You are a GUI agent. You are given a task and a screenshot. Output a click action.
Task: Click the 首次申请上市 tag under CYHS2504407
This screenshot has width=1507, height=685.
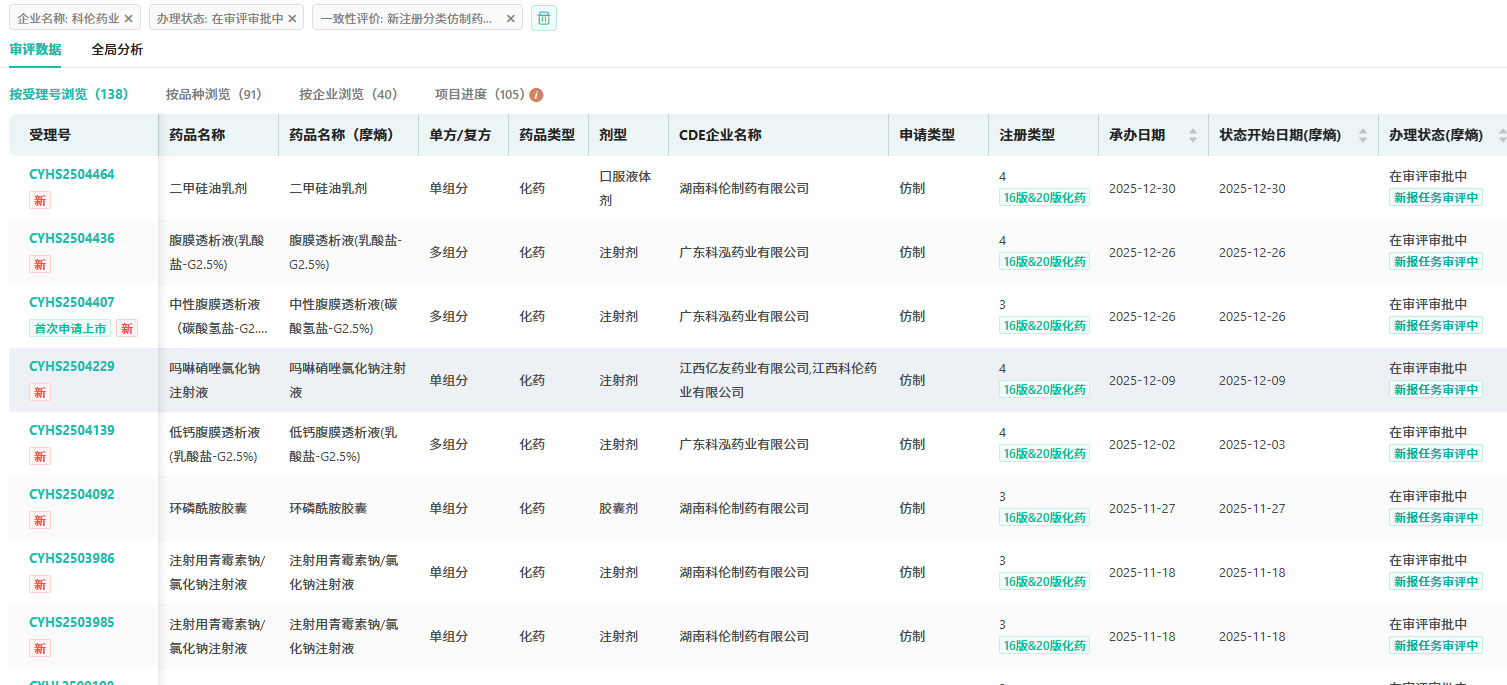pos(70,329)
